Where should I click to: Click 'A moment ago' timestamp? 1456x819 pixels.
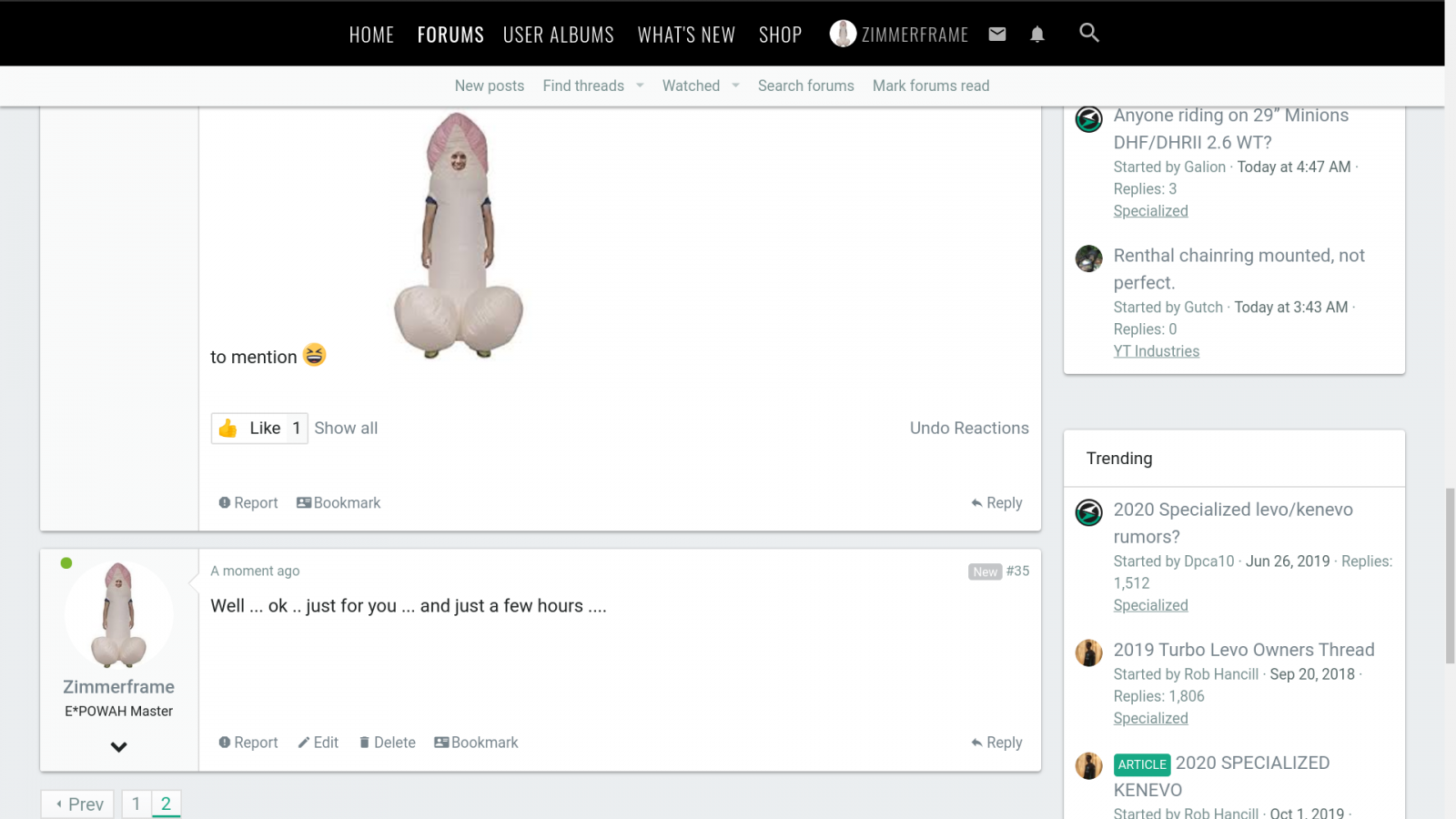[255, 571]
